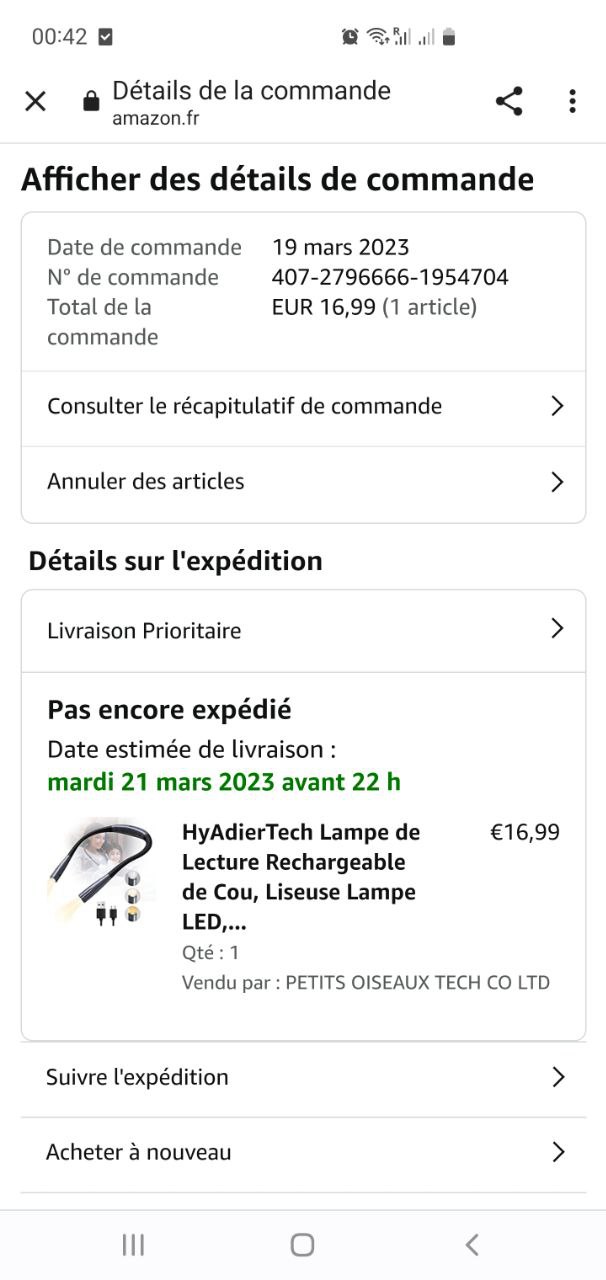The image size is (606, 1280).
Task: Tap the share icon
Action: [x=509, y=101]
